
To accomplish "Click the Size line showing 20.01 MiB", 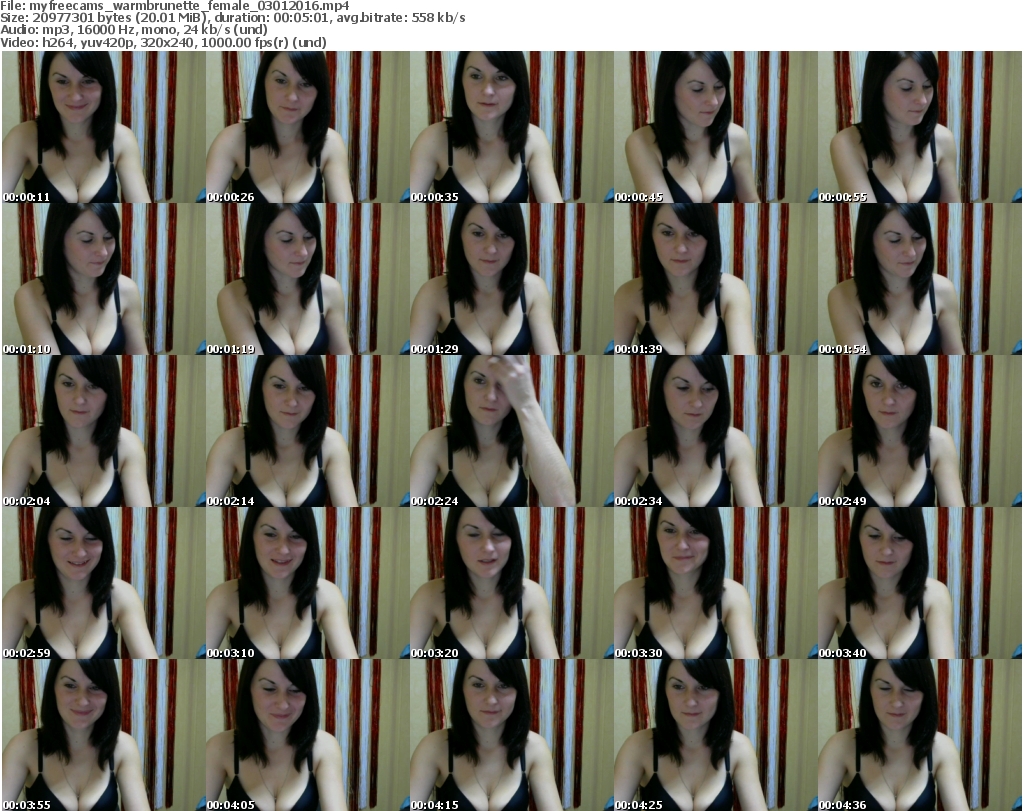I will (233, 18).
